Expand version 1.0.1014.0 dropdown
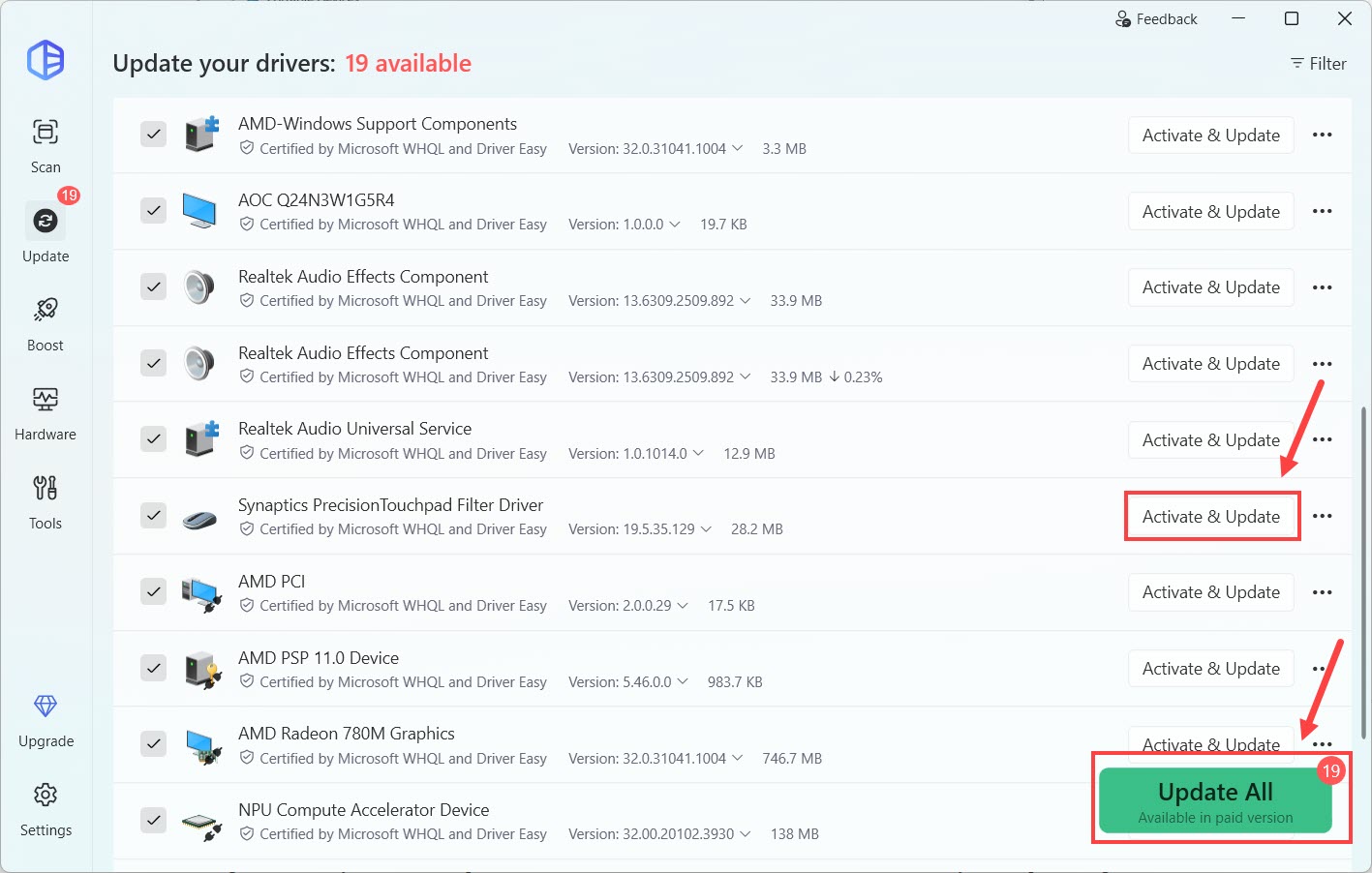1372x873 pixels. coord(699,454)
